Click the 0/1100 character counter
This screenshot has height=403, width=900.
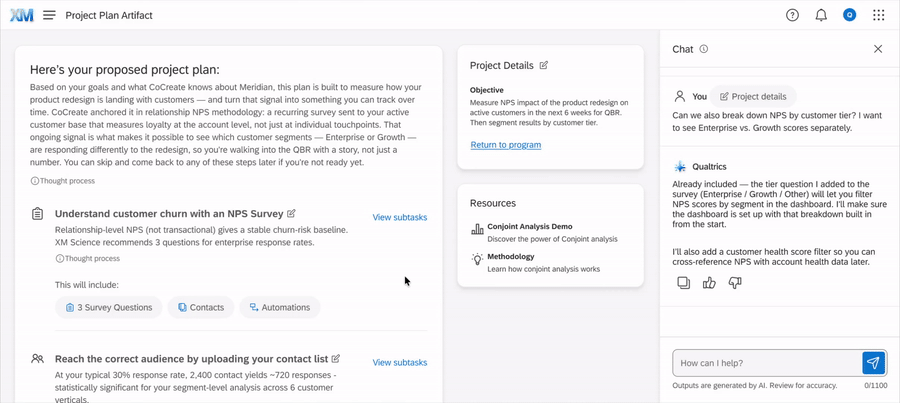875,385
